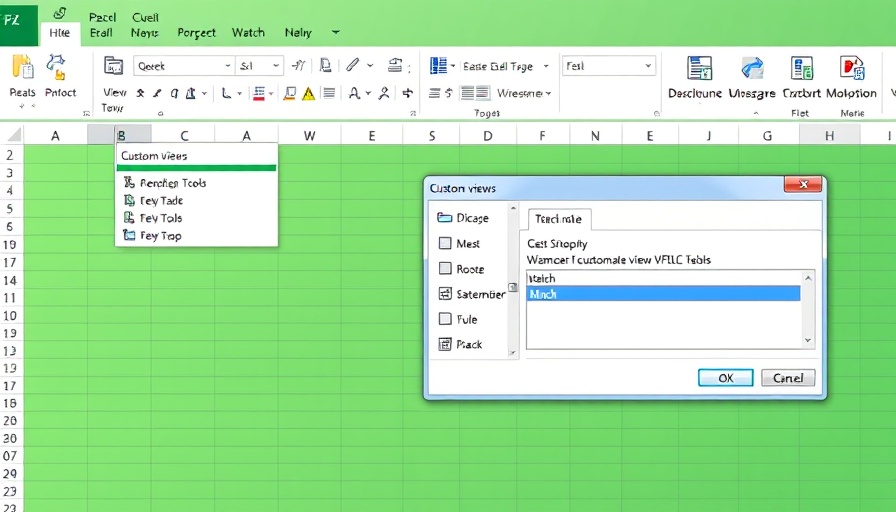The width and height of the screenshot is (896, 512).
Task: Open the Watch ribbon tab
Action: (x=248, y=32)
